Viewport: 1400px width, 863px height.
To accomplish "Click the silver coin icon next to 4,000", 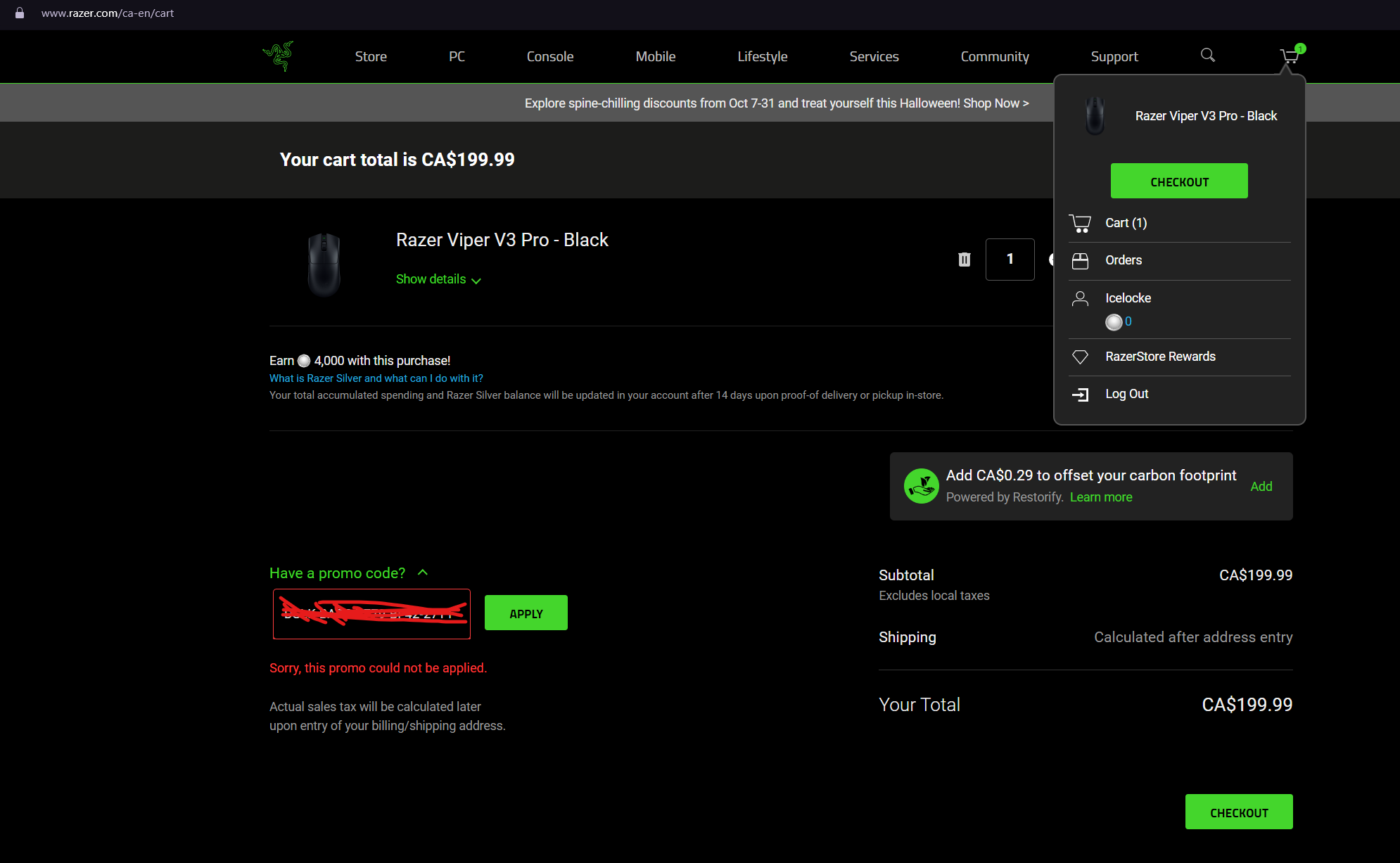I will [304, 361].
